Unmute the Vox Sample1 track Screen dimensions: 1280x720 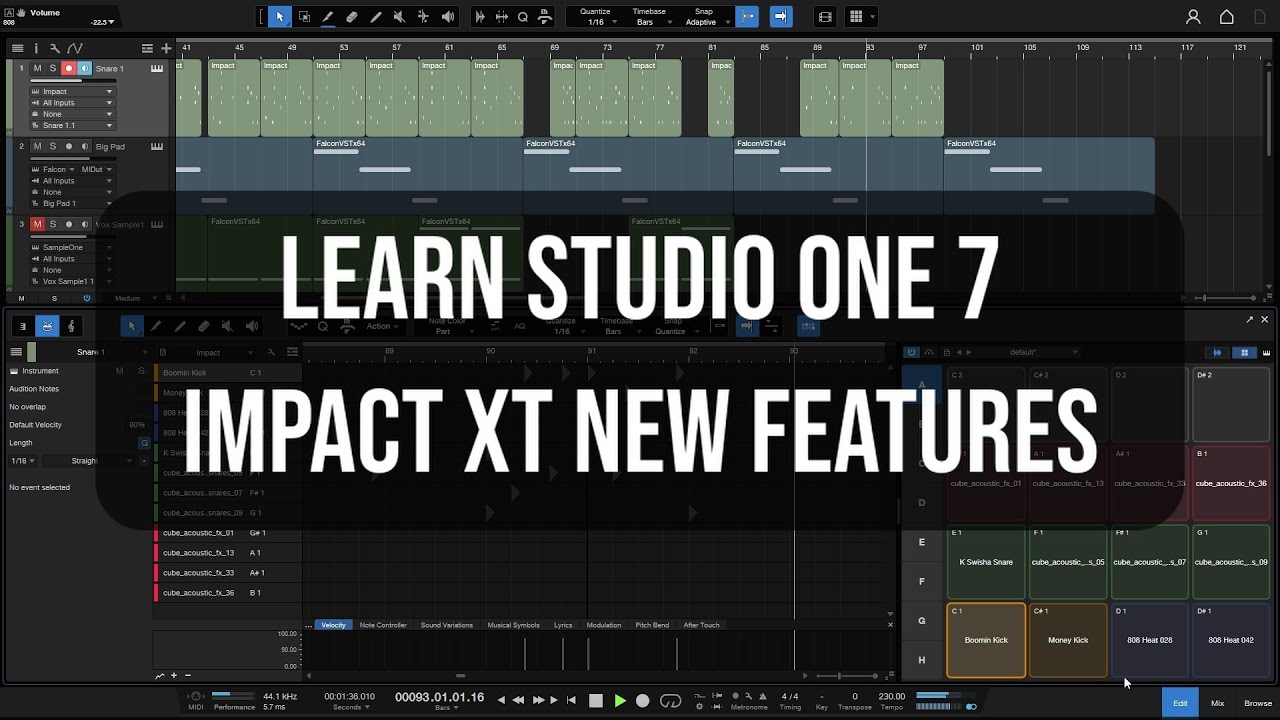tap(37, 224)
